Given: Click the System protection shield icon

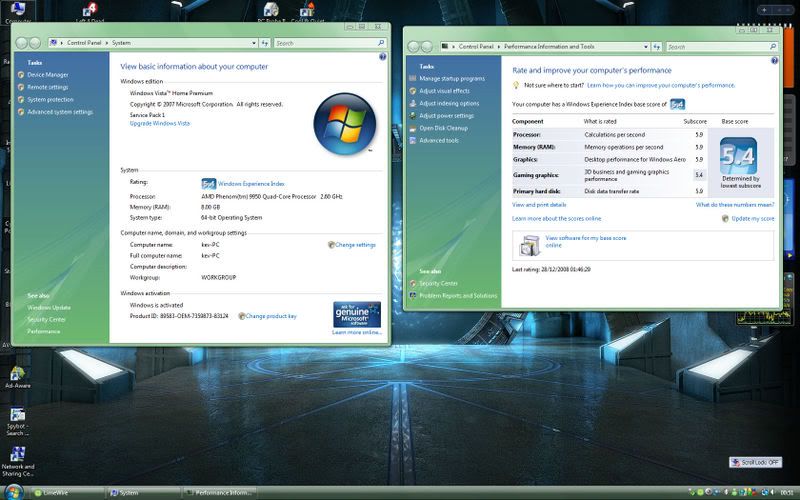Looking at the screenshot, I should (x=21, y=99).
